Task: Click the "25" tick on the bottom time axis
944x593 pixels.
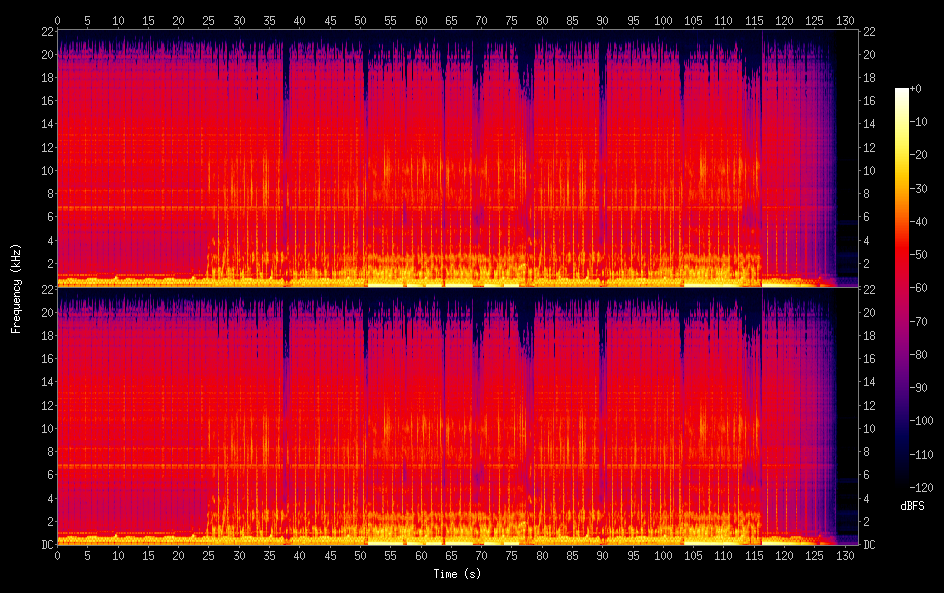Action: pos(208,556)
